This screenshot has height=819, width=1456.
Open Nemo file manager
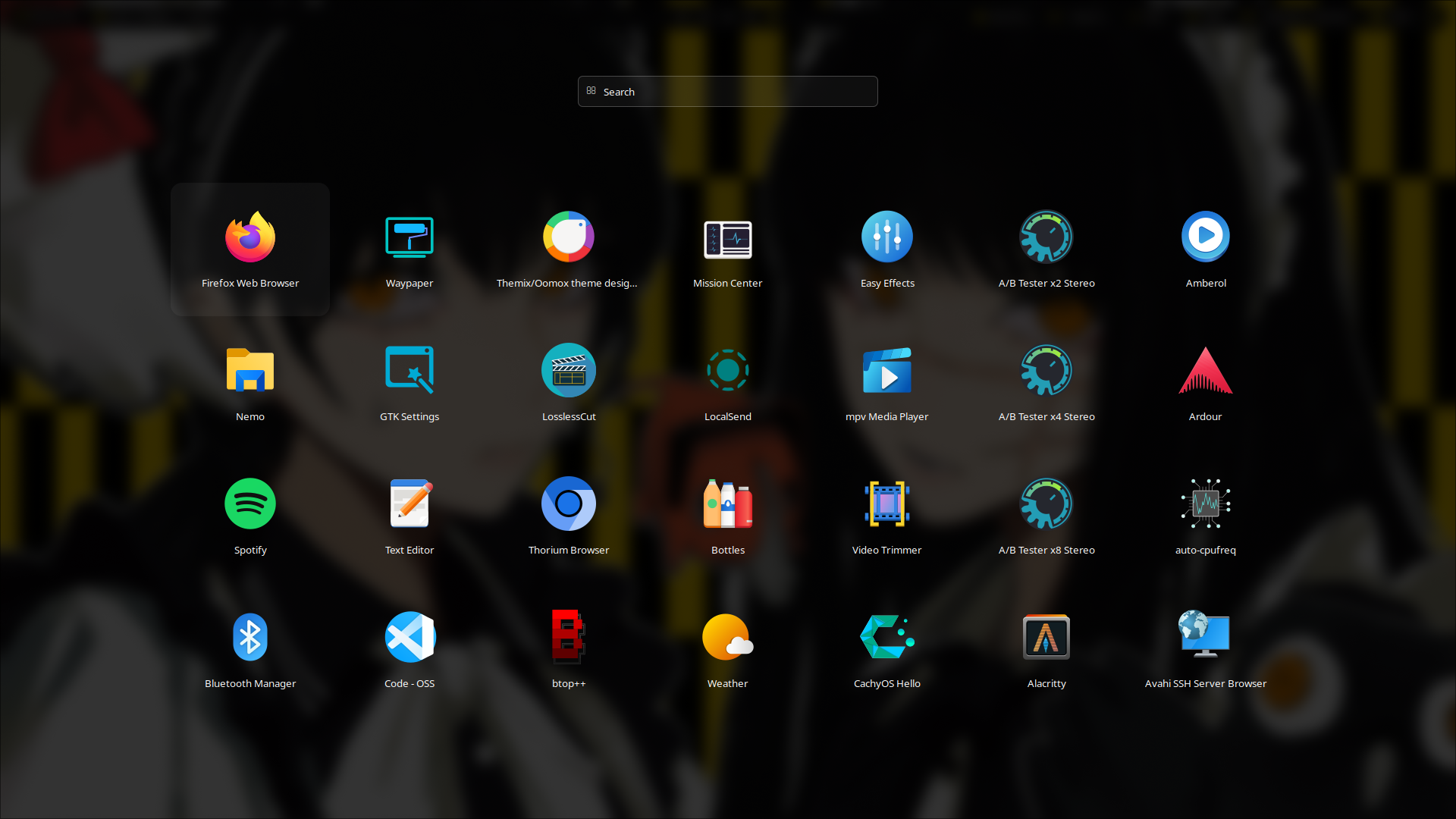point(250,371)
